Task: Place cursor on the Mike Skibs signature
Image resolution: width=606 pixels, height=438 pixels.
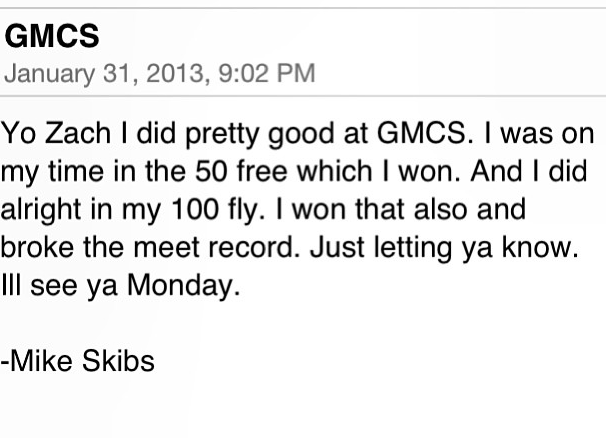Action: pyautogui.click(x=77, y=361)
